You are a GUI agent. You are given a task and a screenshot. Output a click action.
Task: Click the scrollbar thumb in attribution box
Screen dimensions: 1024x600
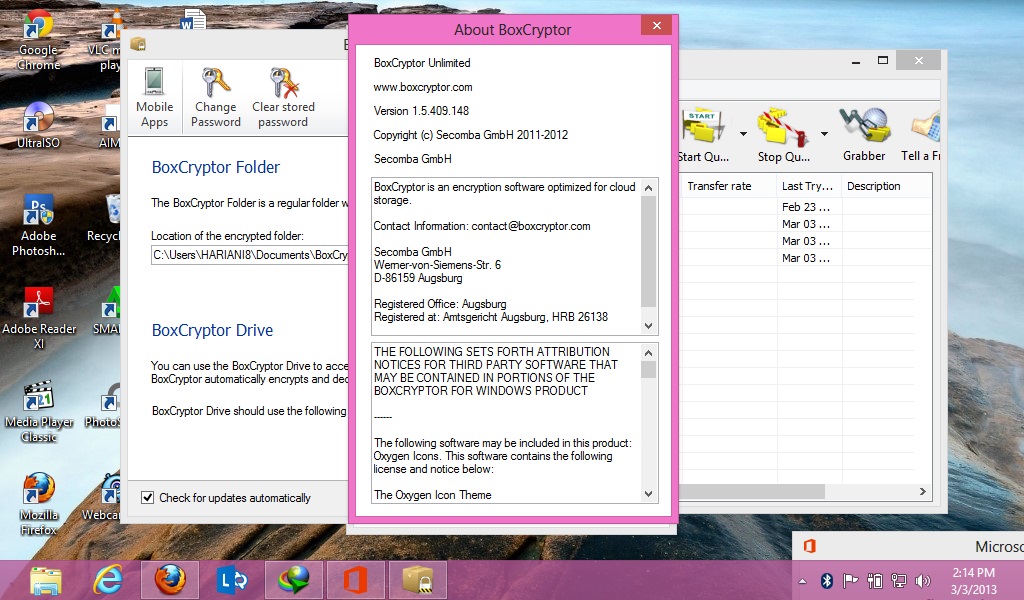point(648,370)
